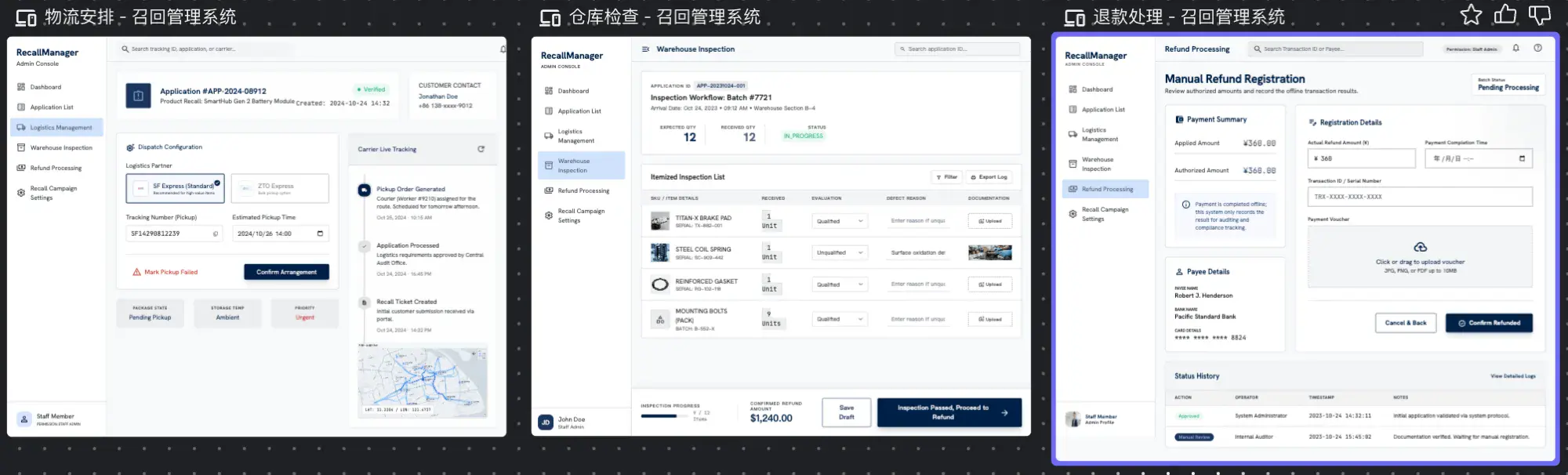The image size is (1568, 475).
Task: Click JD avatar in warehouse frame sidebar
Action: point(546,422)
